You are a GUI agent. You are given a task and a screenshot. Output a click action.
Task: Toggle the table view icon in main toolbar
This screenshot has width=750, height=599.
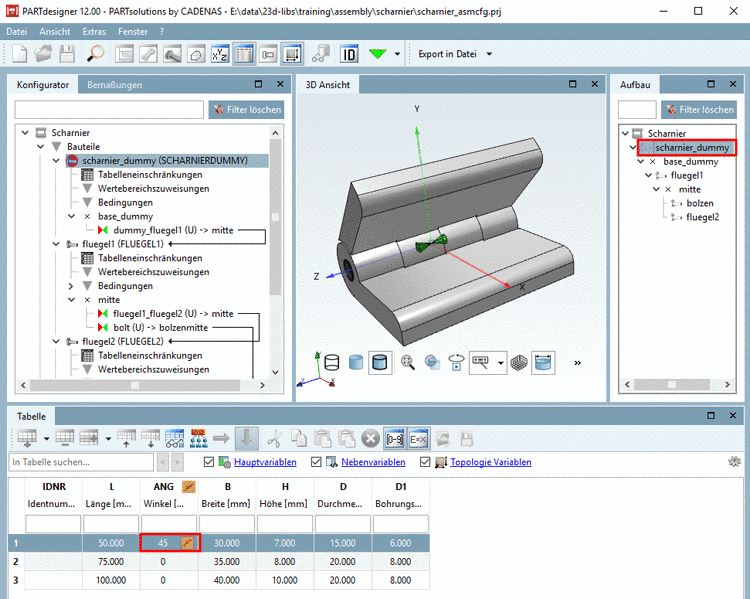244,54
